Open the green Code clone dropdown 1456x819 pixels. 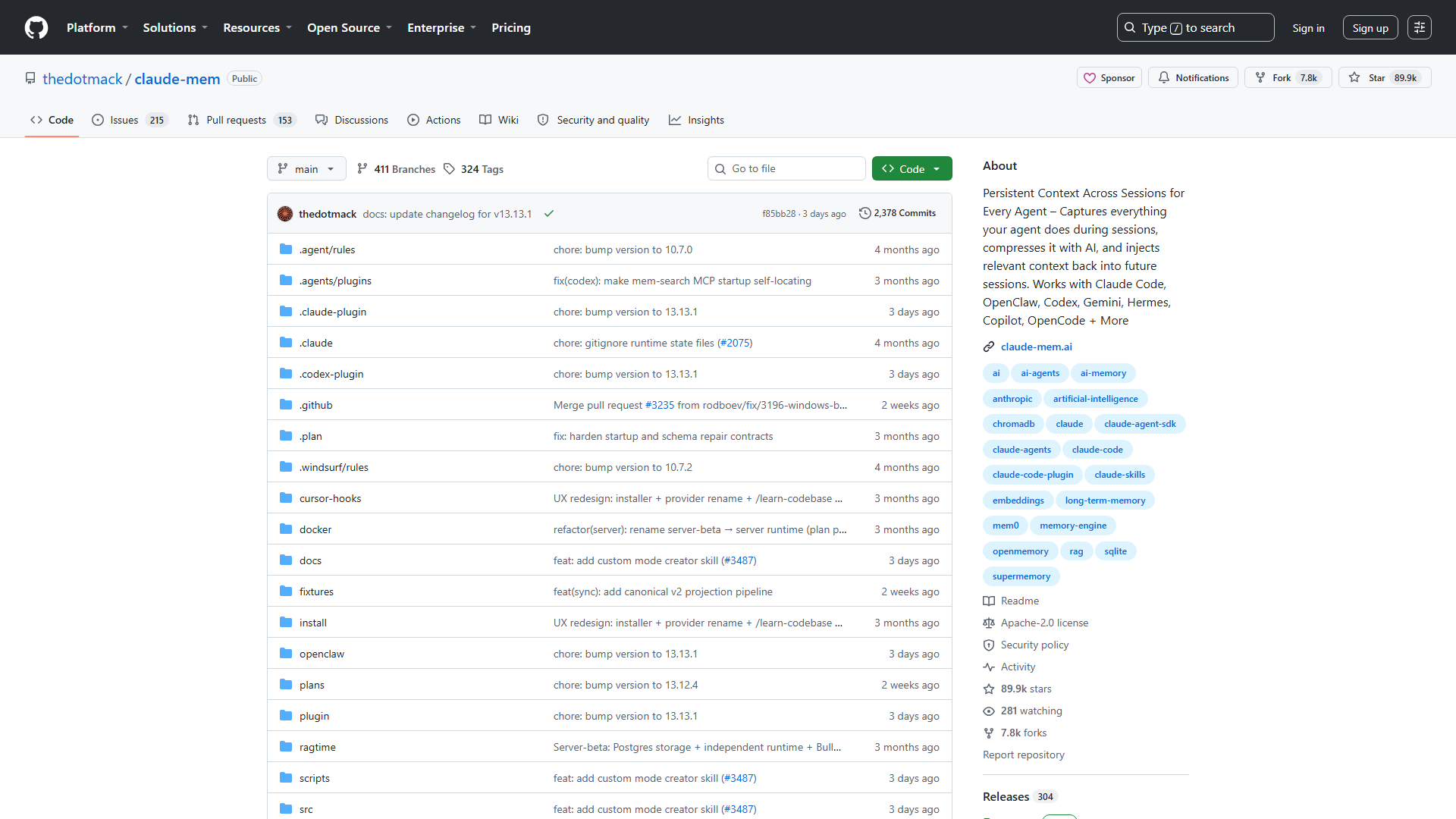[912, 168]
